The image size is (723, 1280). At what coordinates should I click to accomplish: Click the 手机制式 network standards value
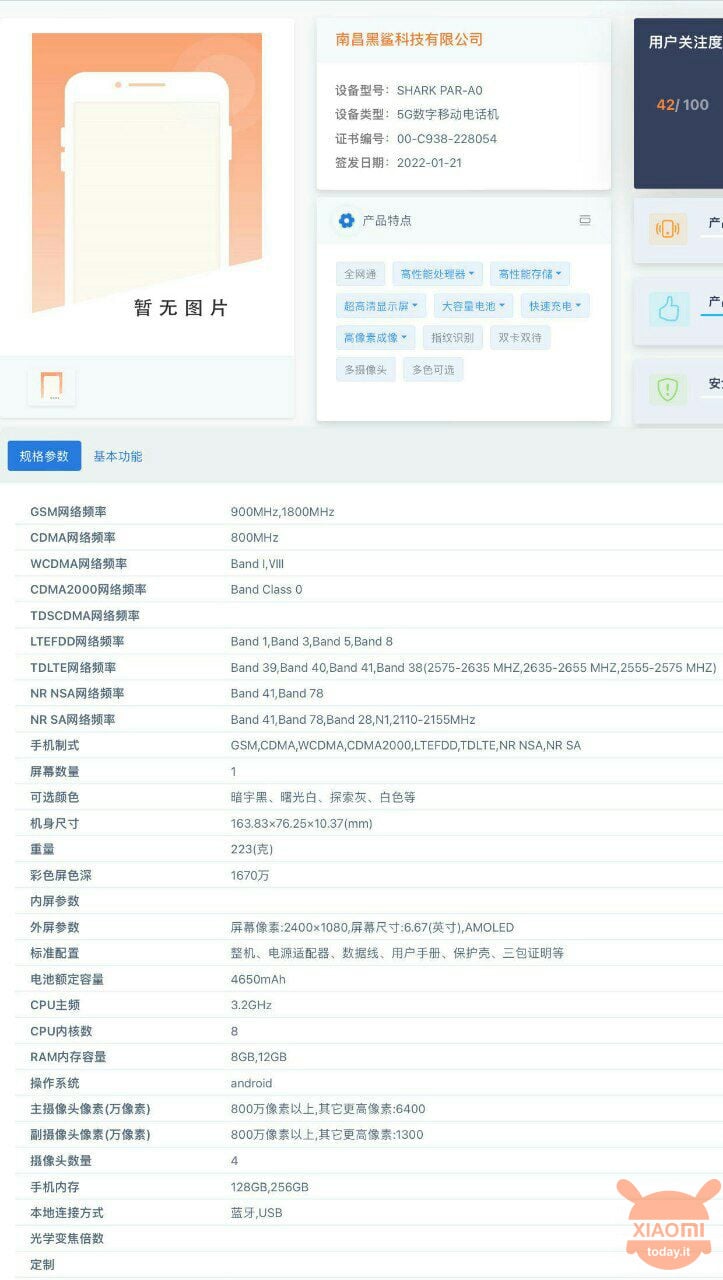click(405, 746)
